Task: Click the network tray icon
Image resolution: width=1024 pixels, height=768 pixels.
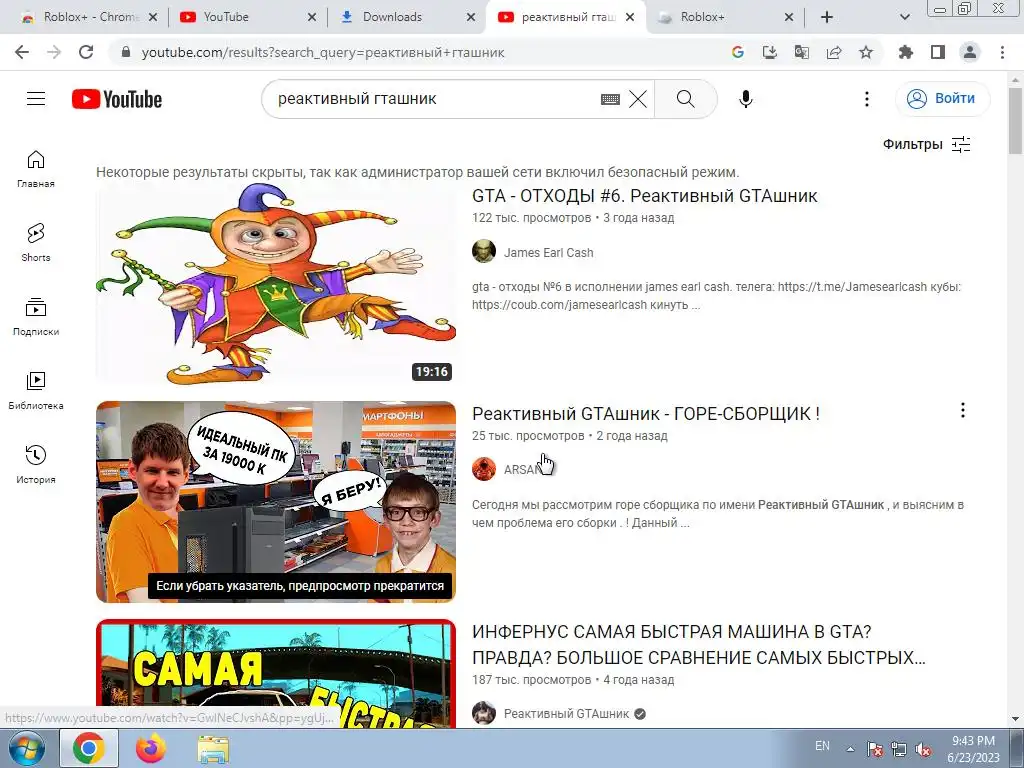Action: pyautogui.click(x=899, y=750)
